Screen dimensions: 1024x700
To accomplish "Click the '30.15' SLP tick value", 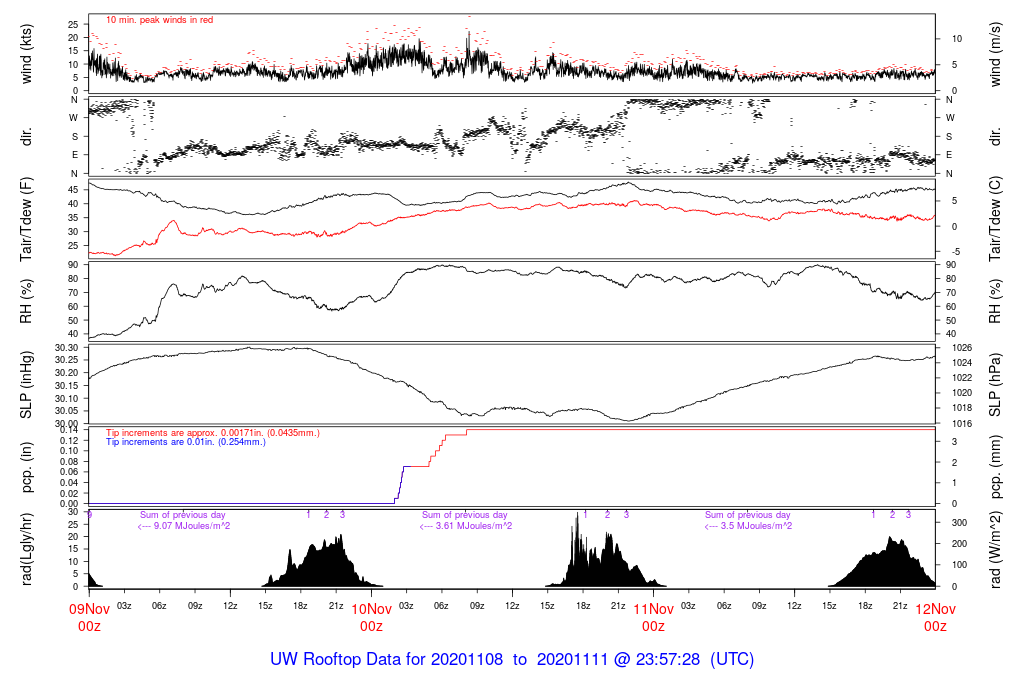I will point(66,386).
